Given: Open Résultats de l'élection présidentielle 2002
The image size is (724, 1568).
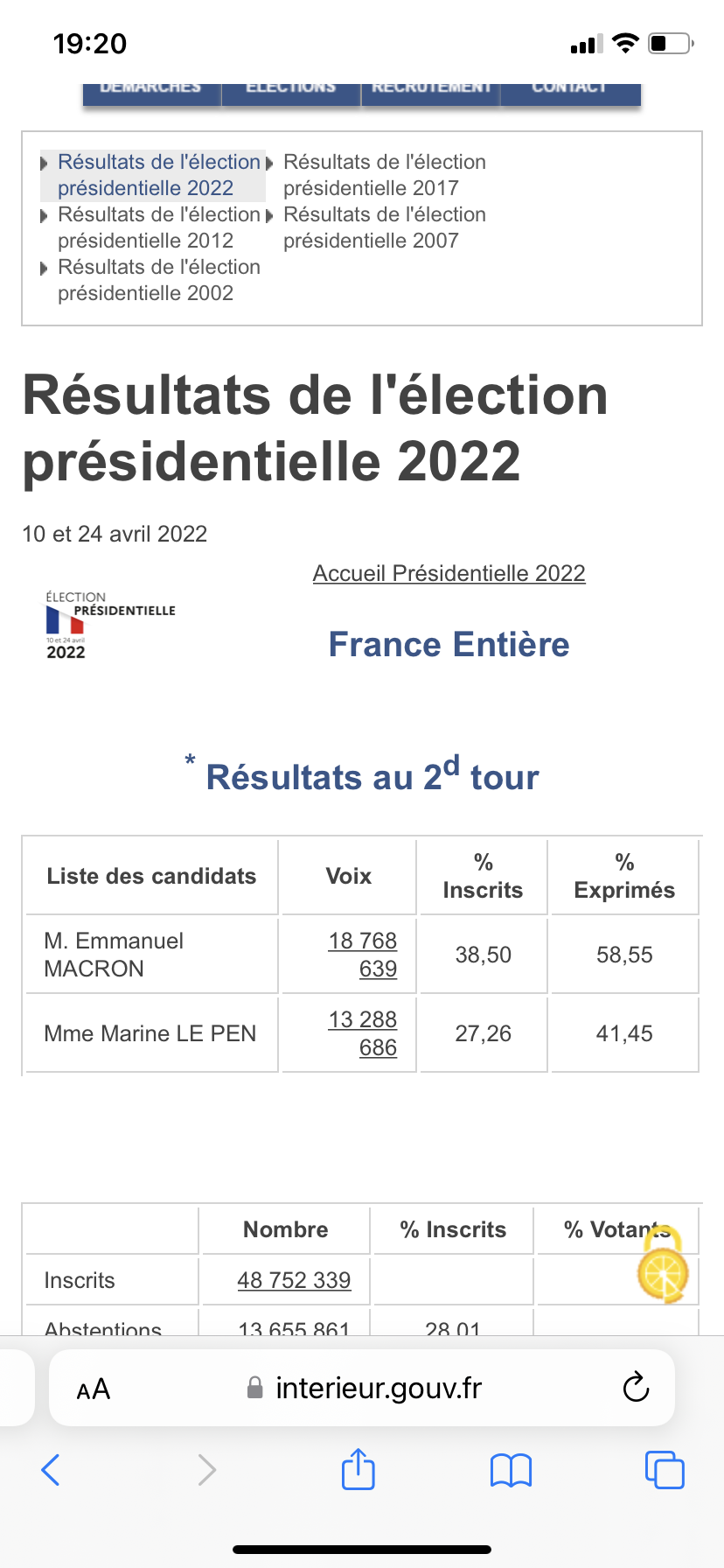Looking at the screenshot, I should (x=158, y=280).
